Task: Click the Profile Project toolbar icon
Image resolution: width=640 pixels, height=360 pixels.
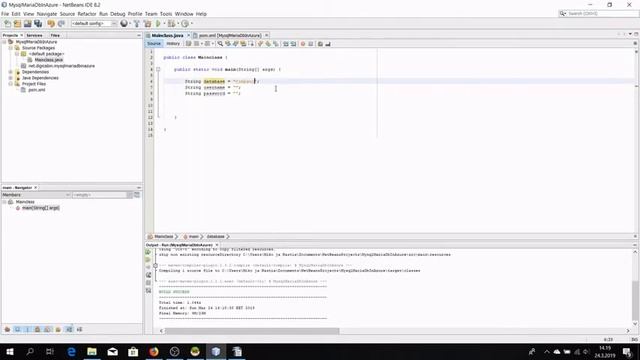Action: point(185,24)
